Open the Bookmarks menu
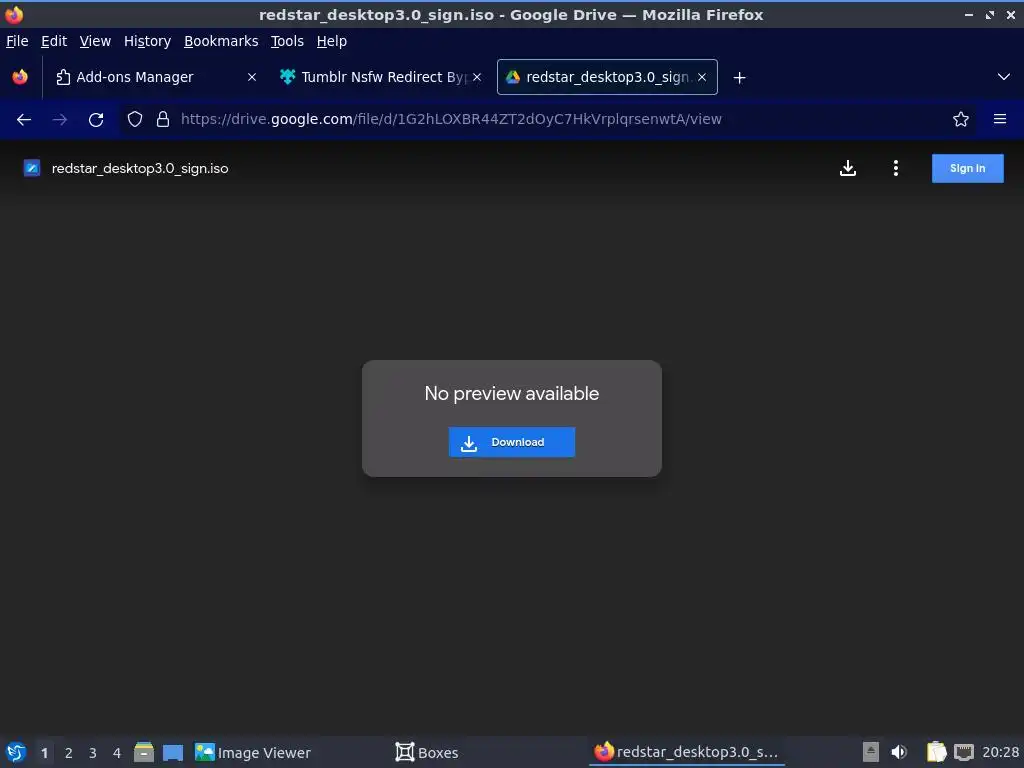1024x768 pixels. tap(221, 41)
